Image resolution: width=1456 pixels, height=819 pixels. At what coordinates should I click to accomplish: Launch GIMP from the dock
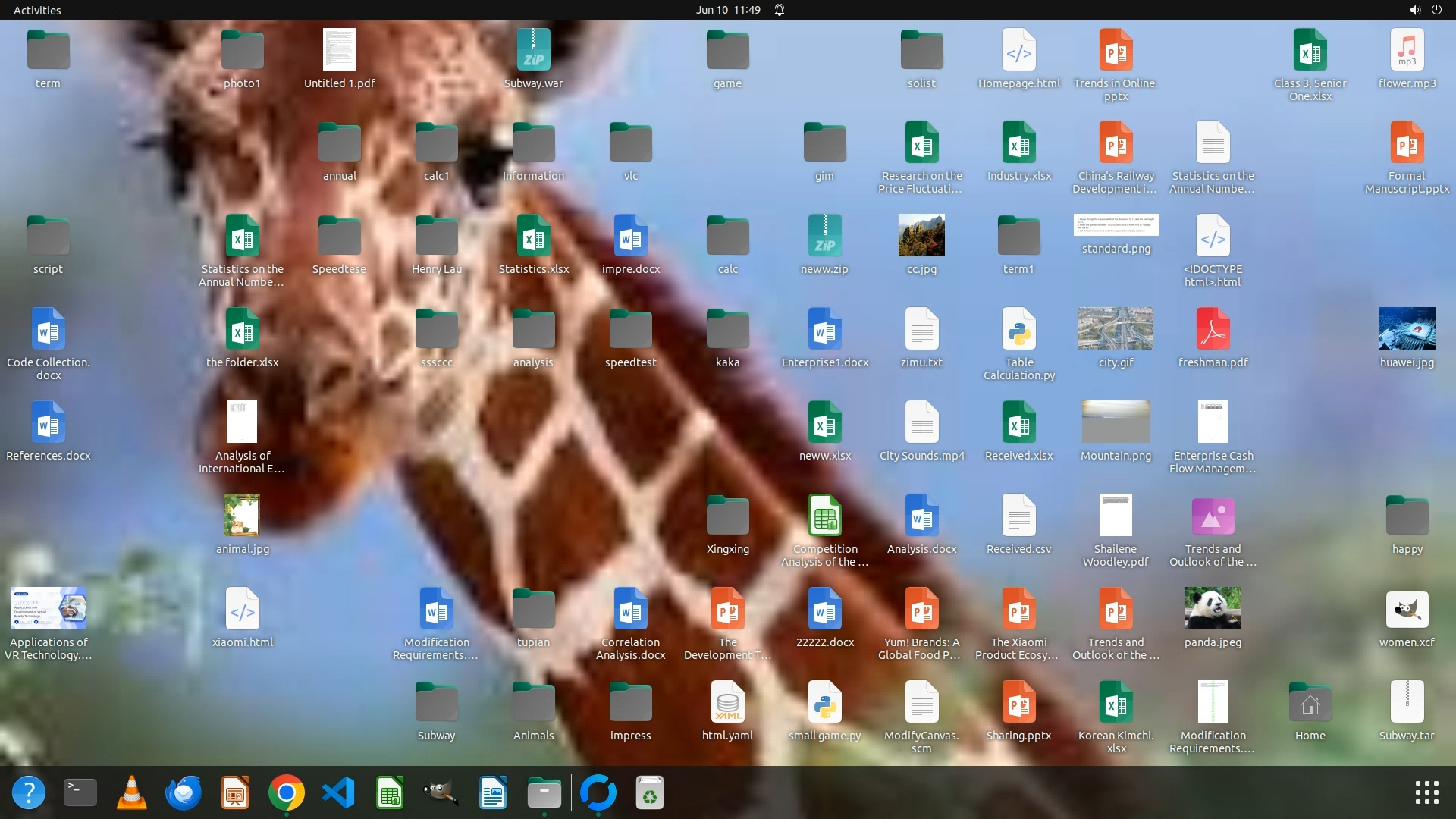[x=441, y=793]
